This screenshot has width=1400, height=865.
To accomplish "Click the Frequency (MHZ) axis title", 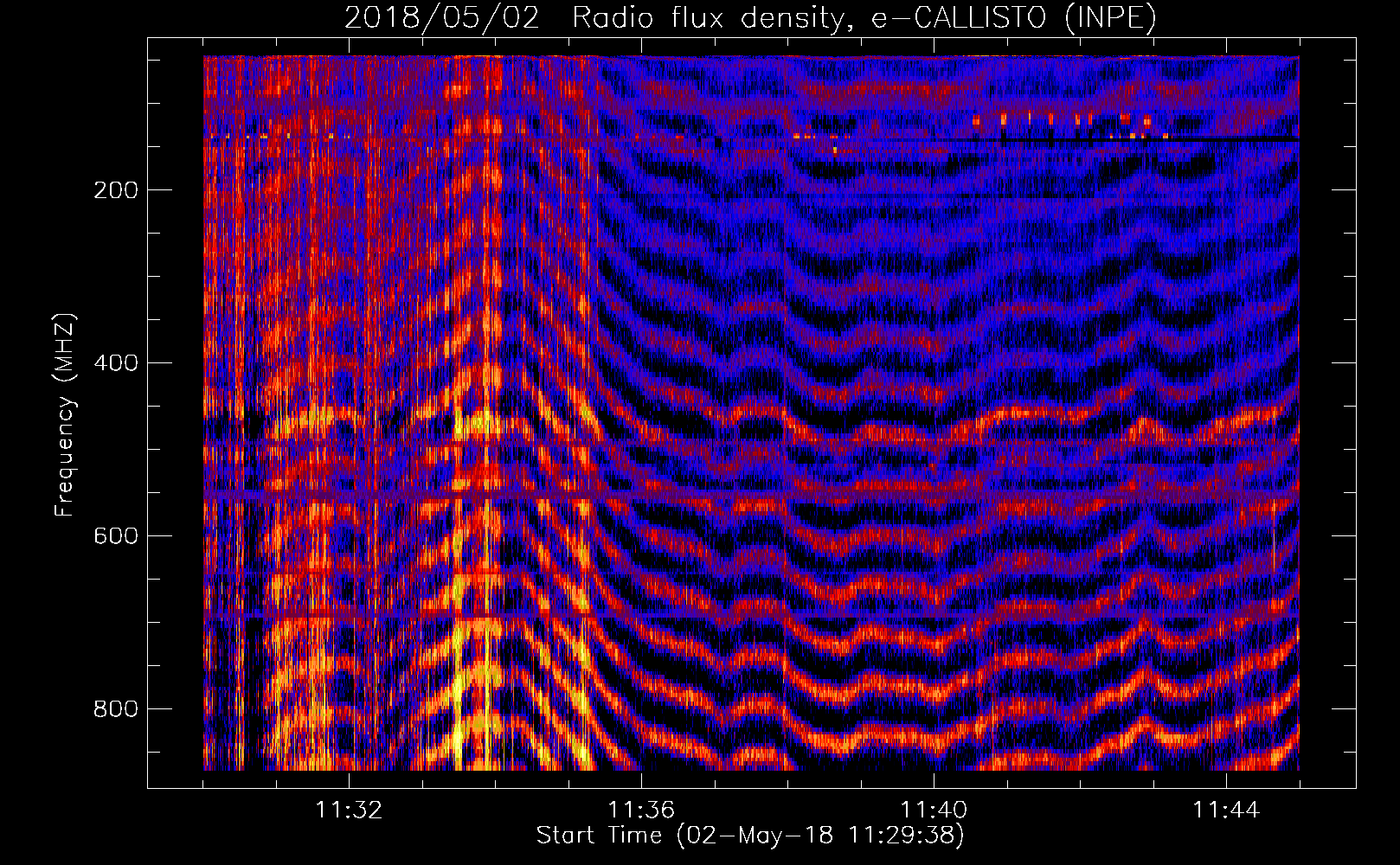I will [x=65, y=414].
